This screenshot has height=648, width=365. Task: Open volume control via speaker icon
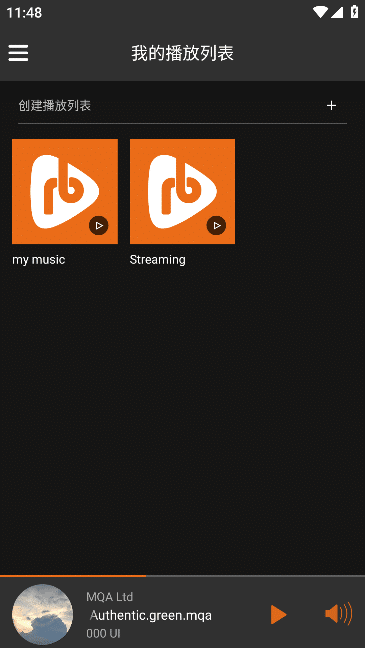point(339,613)
